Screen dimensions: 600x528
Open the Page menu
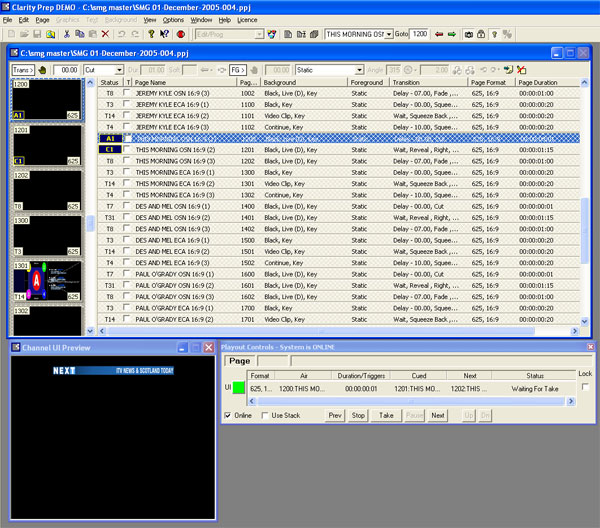(x=42, y=20)
